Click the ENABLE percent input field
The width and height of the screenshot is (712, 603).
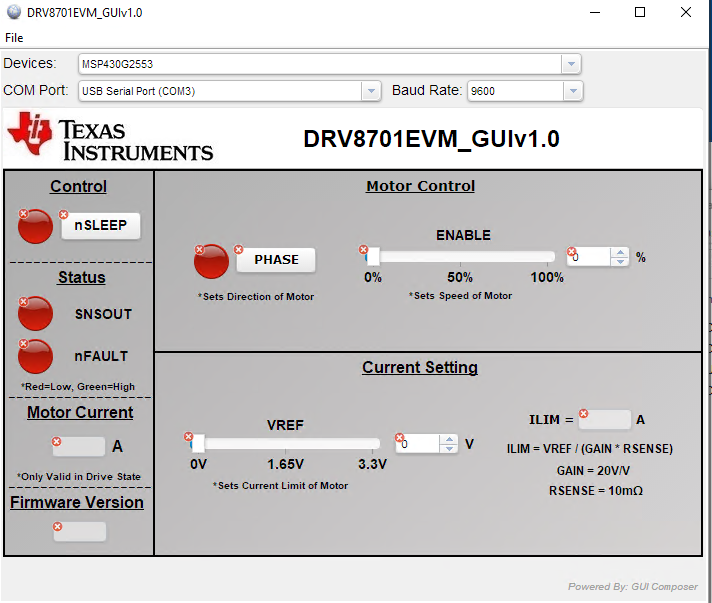(589, 257)
